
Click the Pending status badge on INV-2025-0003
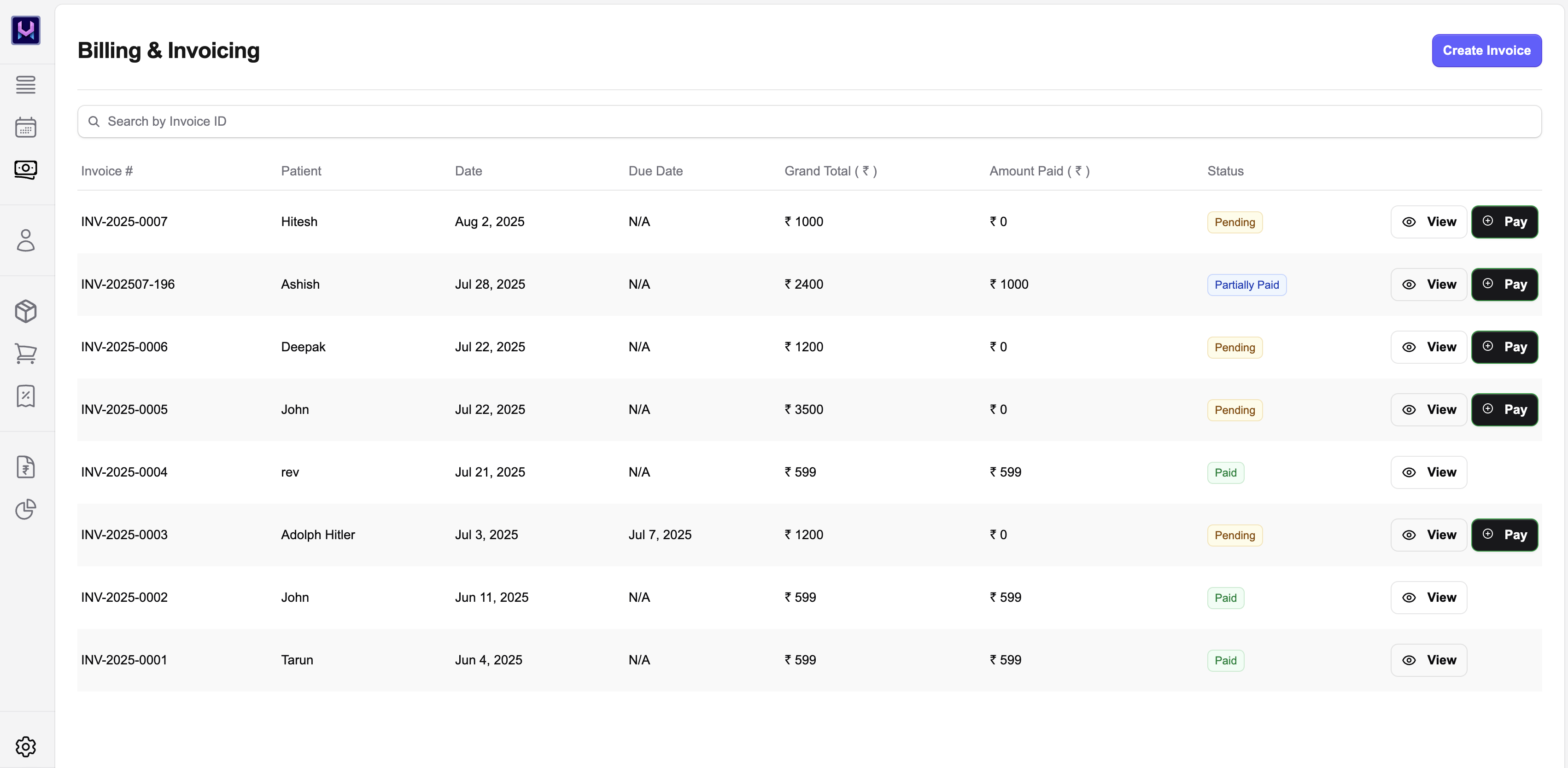tap(1235, 535)
